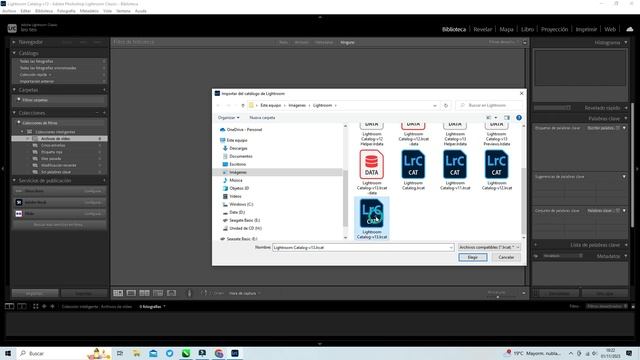Open the Organizar dropdown menu
Image resolution: width=640 pixels, height=360 pixels.
(x=228, y=118)
